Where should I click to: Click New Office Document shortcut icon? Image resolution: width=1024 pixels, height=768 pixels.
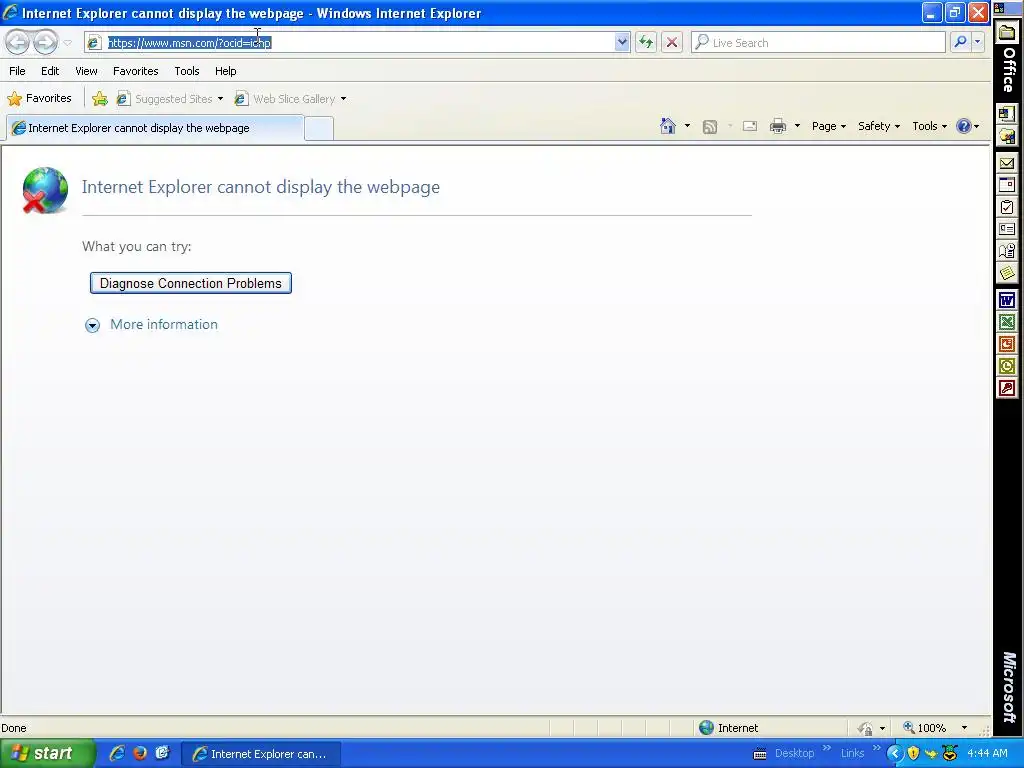[1006, 114]
